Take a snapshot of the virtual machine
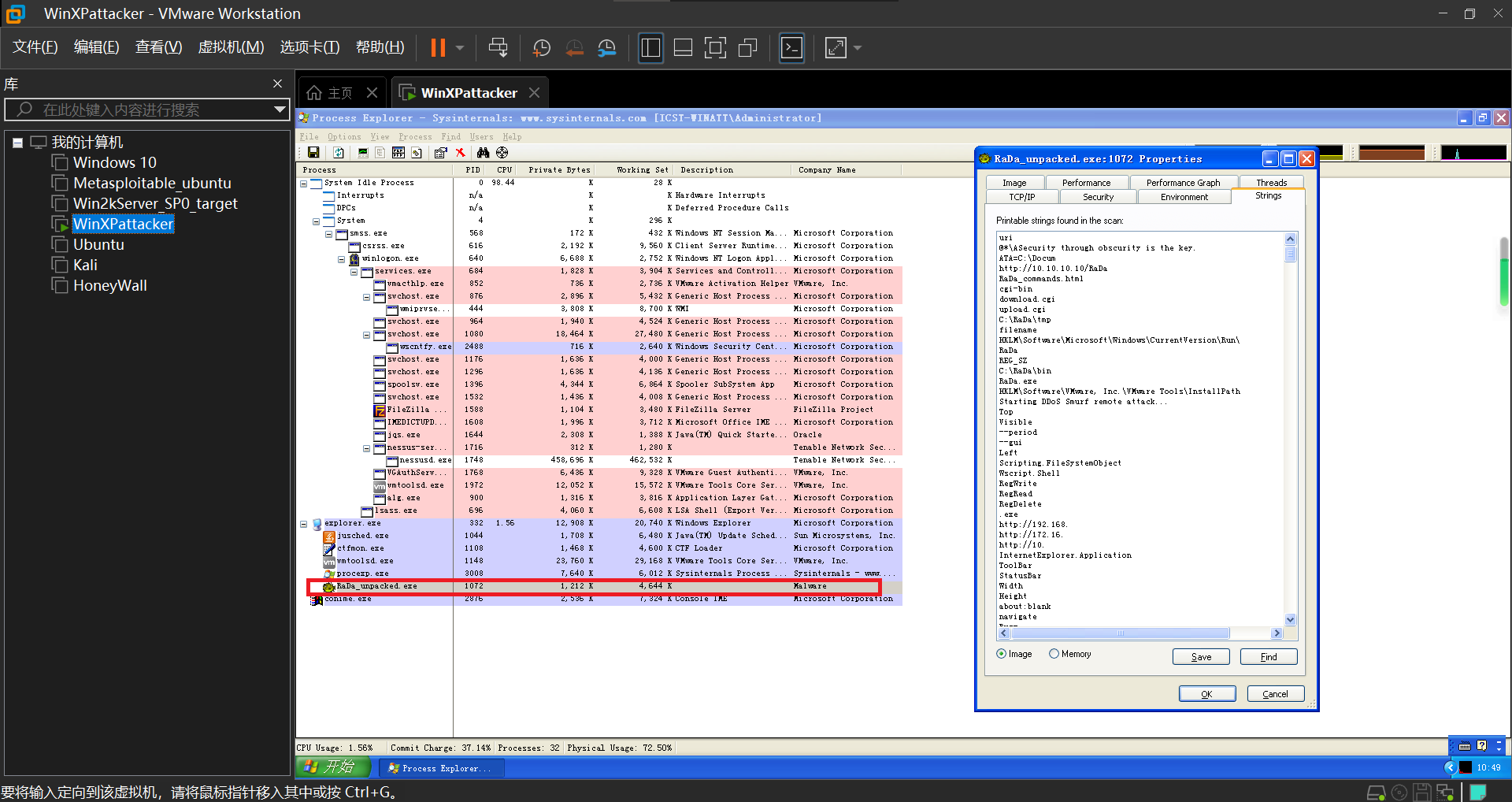1512x802 pixels. coord(542,48)
